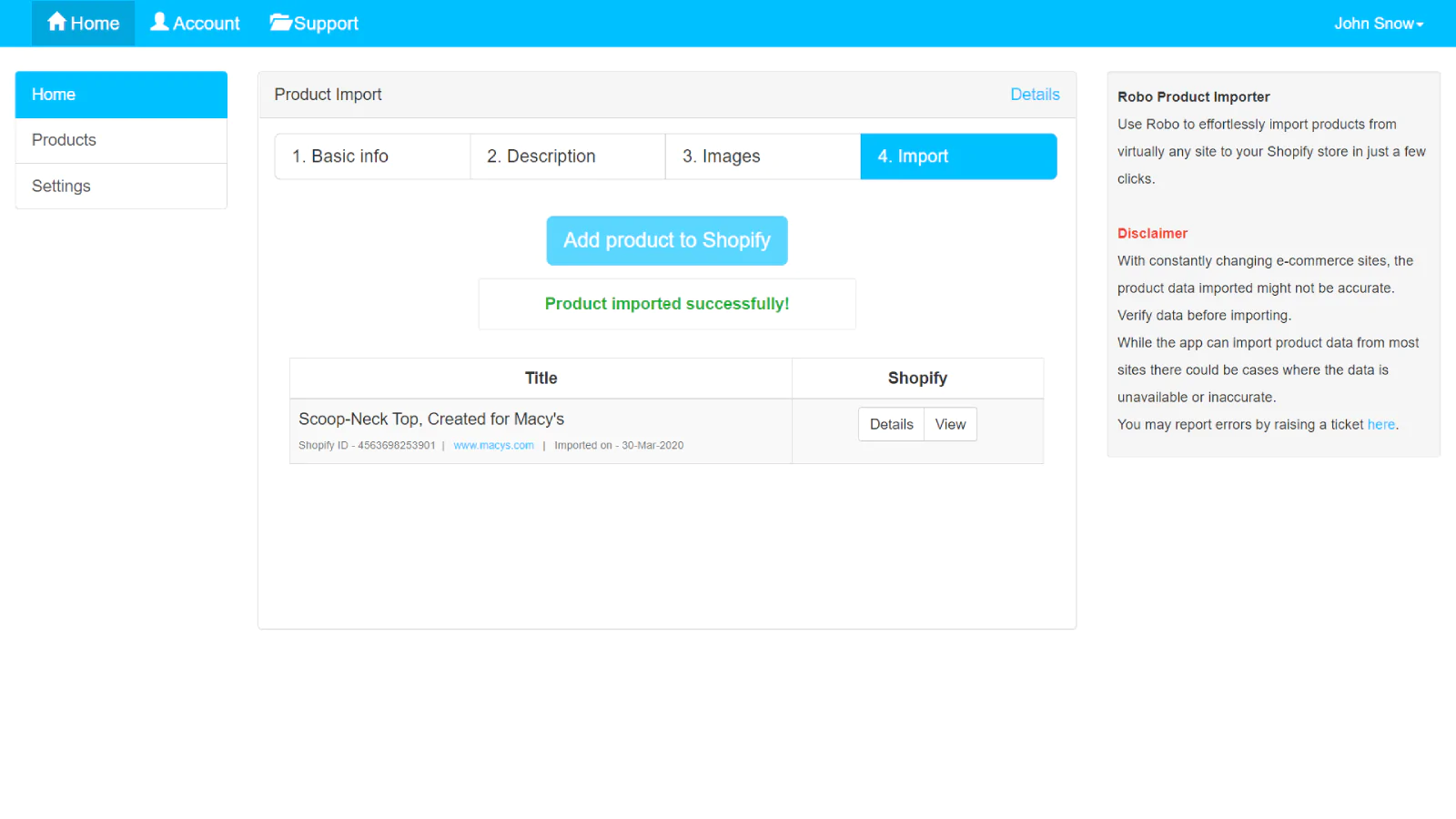Open the John Snow user dropdown
The width and height of the screenshot is (1456, 819).
pyautogui.click(x=1379, y=24)
